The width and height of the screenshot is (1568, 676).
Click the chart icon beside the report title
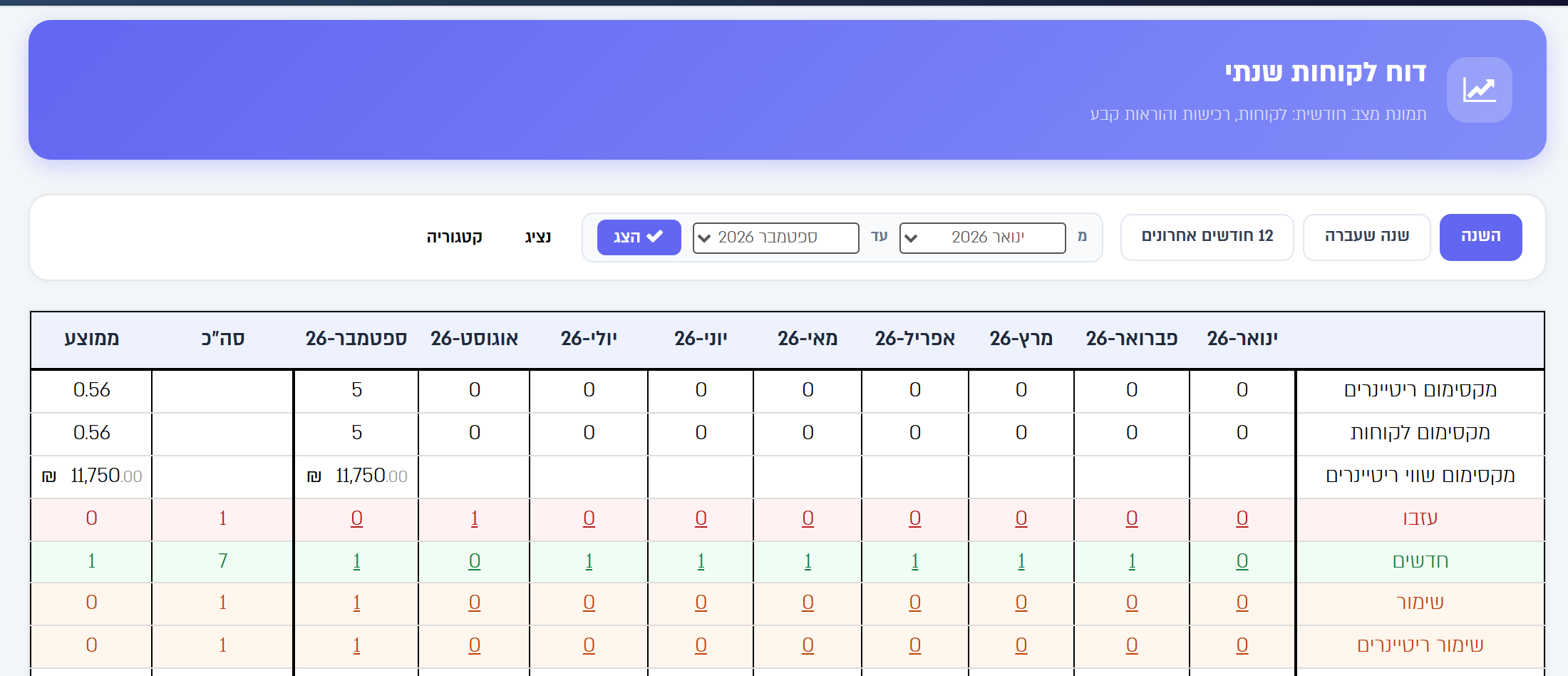1479,90
